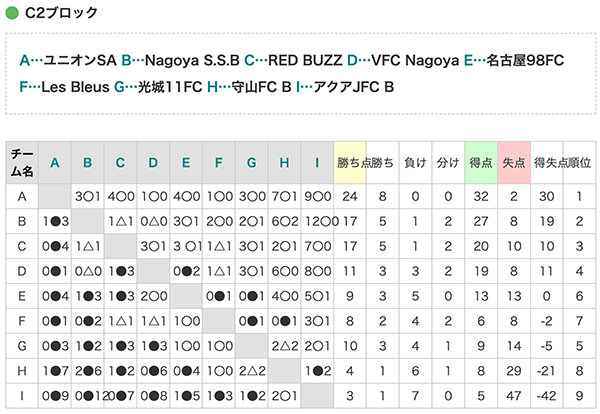Select the C2ブロック heading text
The height and width of the screenshot is (414, 600).
61,13
